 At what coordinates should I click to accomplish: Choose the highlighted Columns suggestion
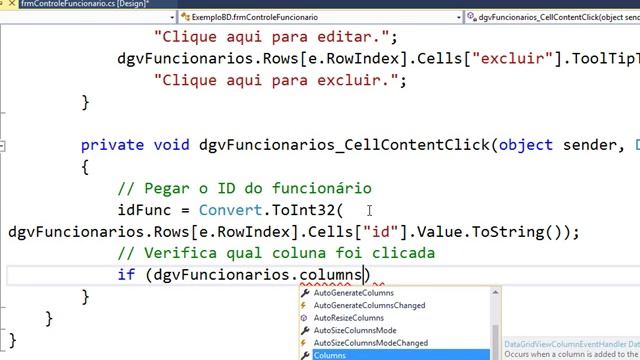(x=401, y=355)
